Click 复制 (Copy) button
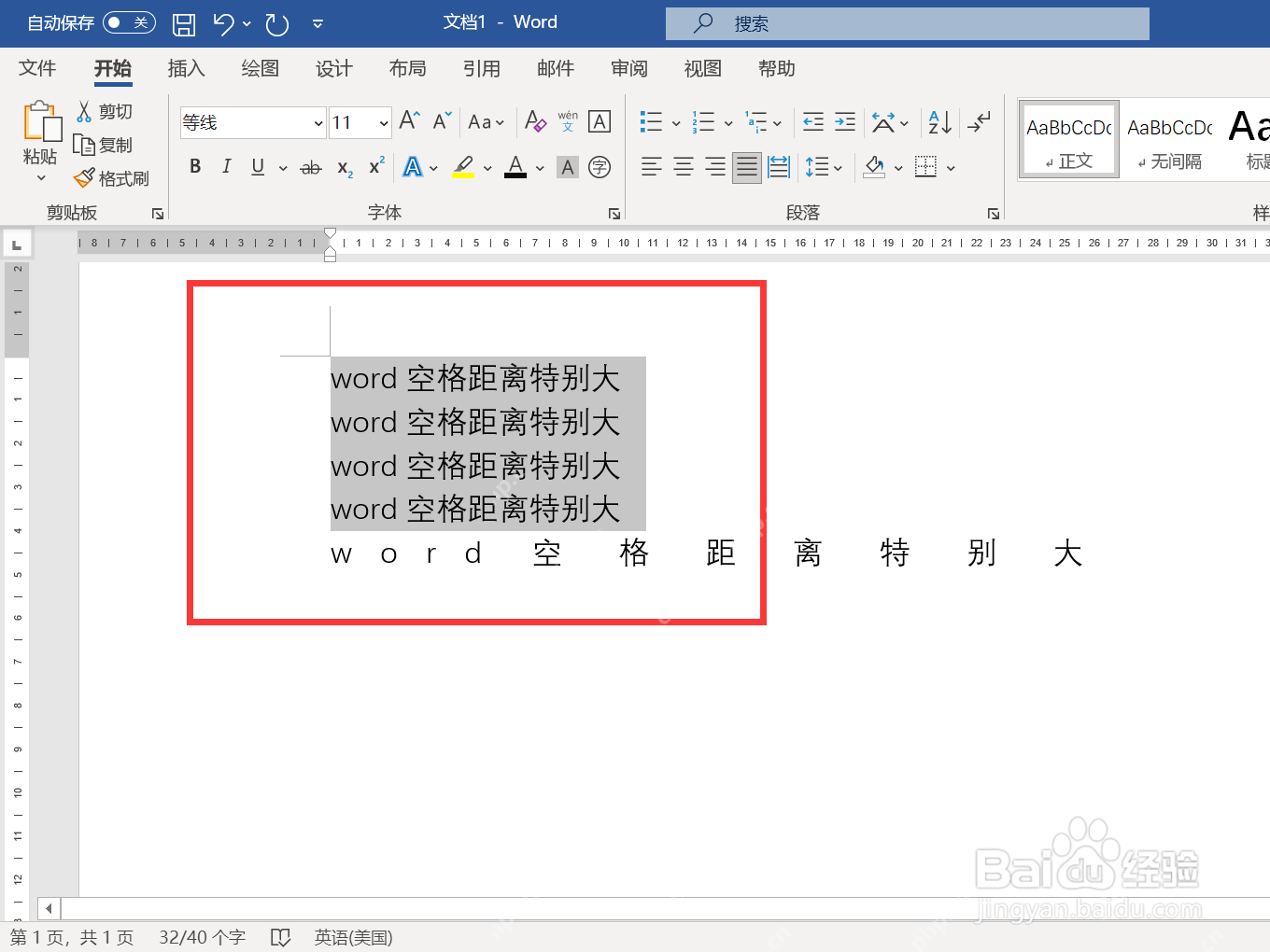This screenshot has width=1270, height=952. click(x=105, y=145)
